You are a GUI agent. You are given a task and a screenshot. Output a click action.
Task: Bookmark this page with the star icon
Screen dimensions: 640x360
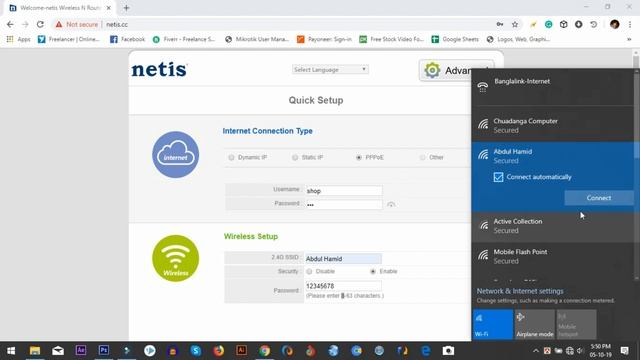pos(515,24)
